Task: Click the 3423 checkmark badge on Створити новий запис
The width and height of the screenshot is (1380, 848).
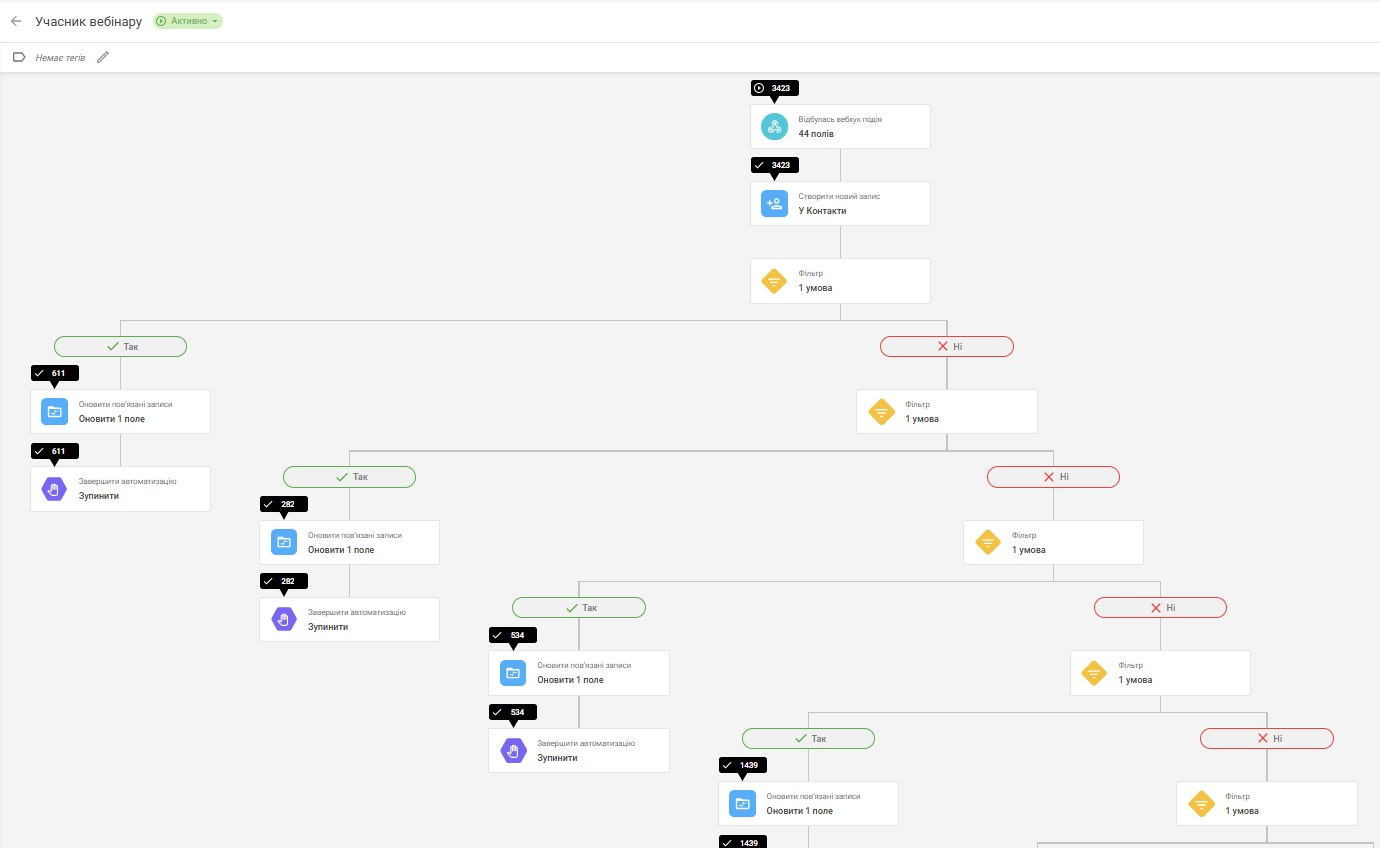Action: pyautogui.click(x=775, y=165)
